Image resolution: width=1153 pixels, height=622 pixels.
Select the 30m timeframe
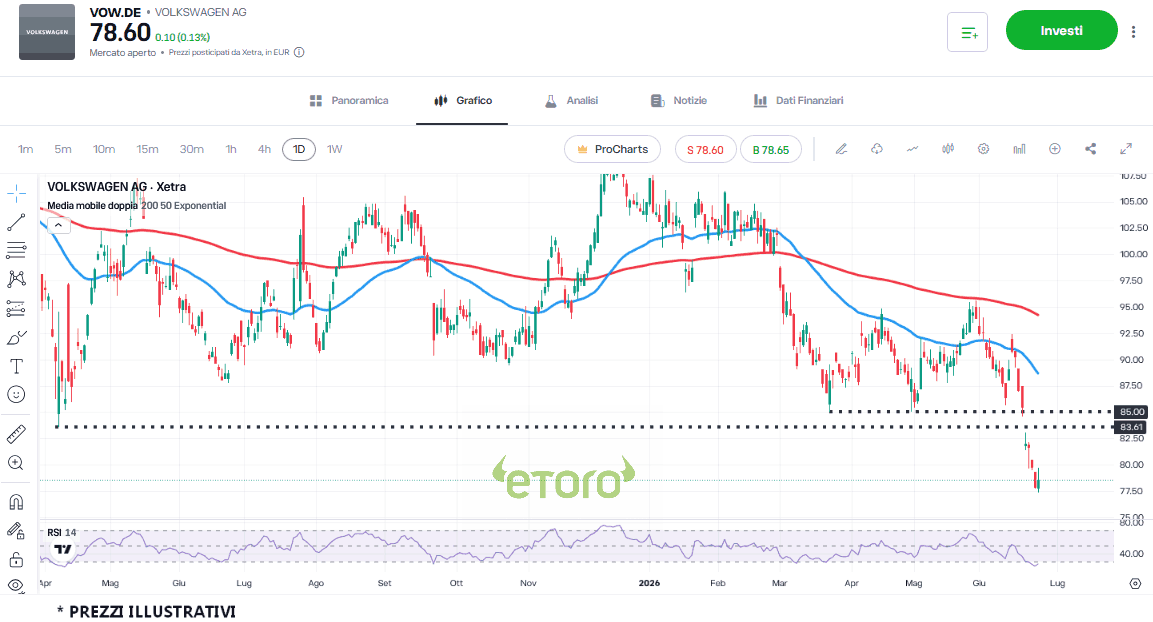[x=192, y=149]
